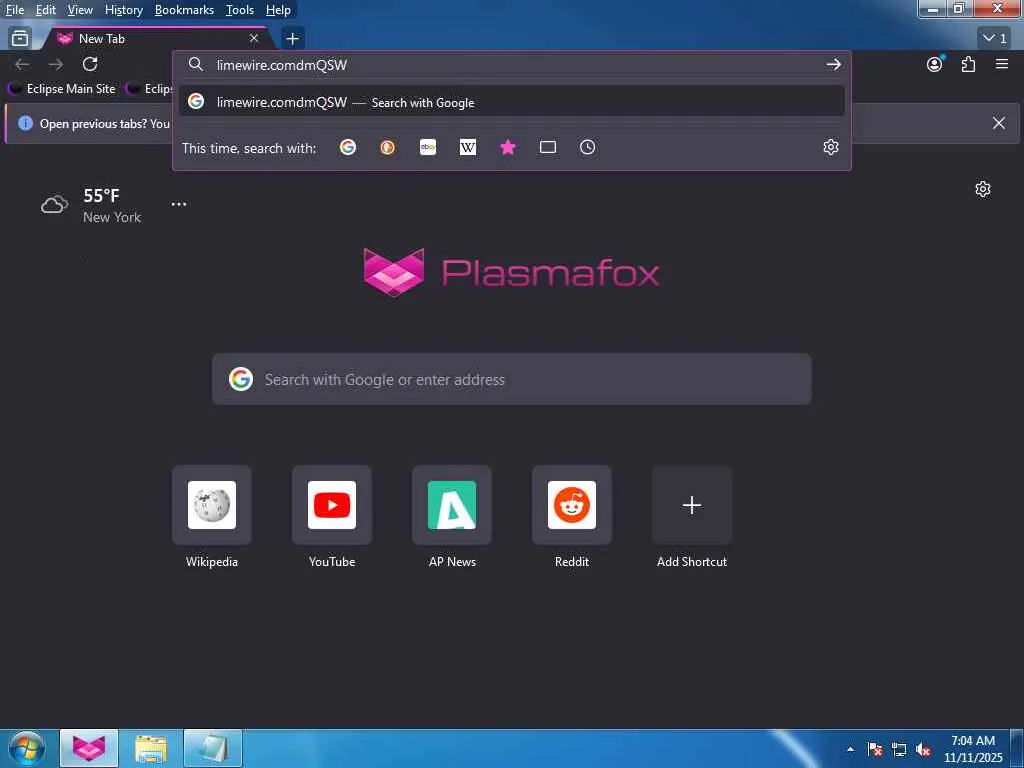Search this time with Google icon
This screenshot has width=1024, height=768.
(x=347, y=148)
